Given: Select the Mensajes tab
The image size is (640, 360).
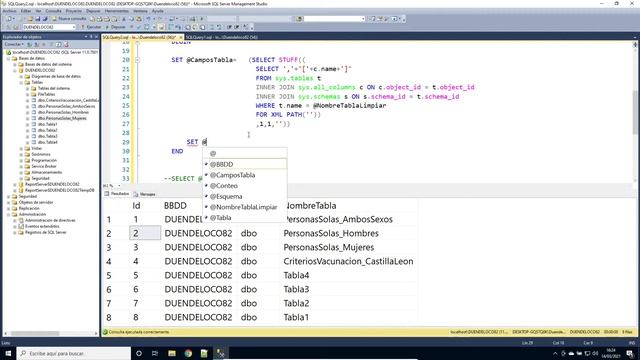Looking at the screenshot, I should 144,194.
